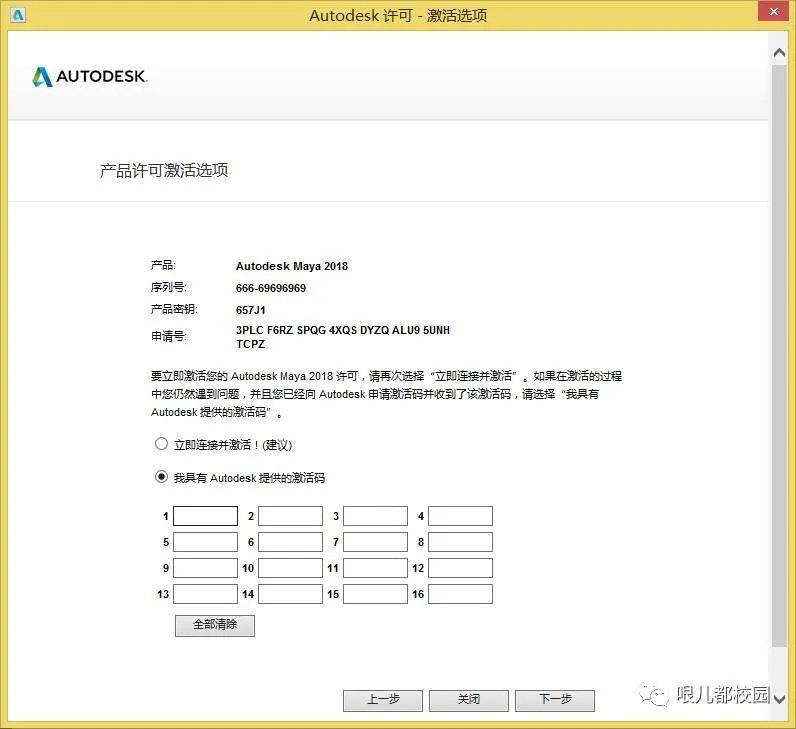The image size is (796, 729).
Task: Click the scrollbar down arrow
Action: click(x=779, y=699)
